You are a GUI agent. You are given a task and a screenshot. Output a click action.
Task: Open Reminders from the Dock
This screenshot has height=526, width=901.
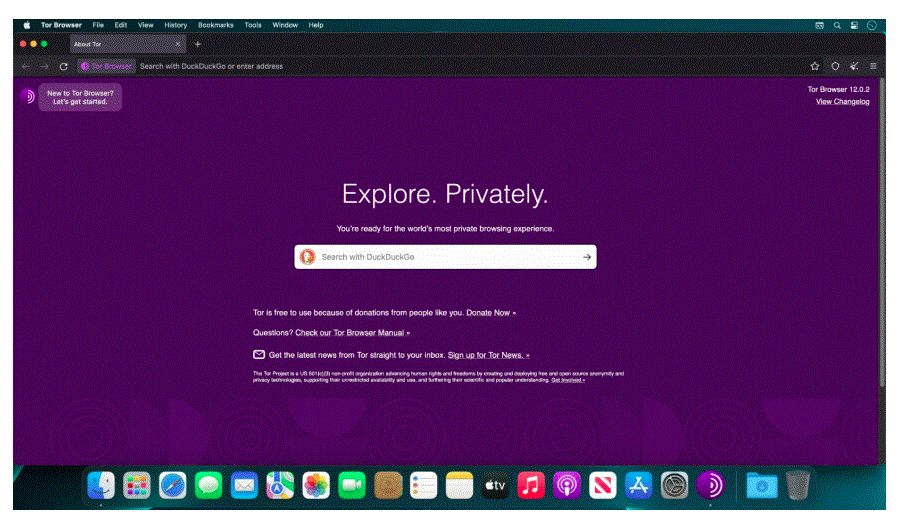(x=423, y=486)
